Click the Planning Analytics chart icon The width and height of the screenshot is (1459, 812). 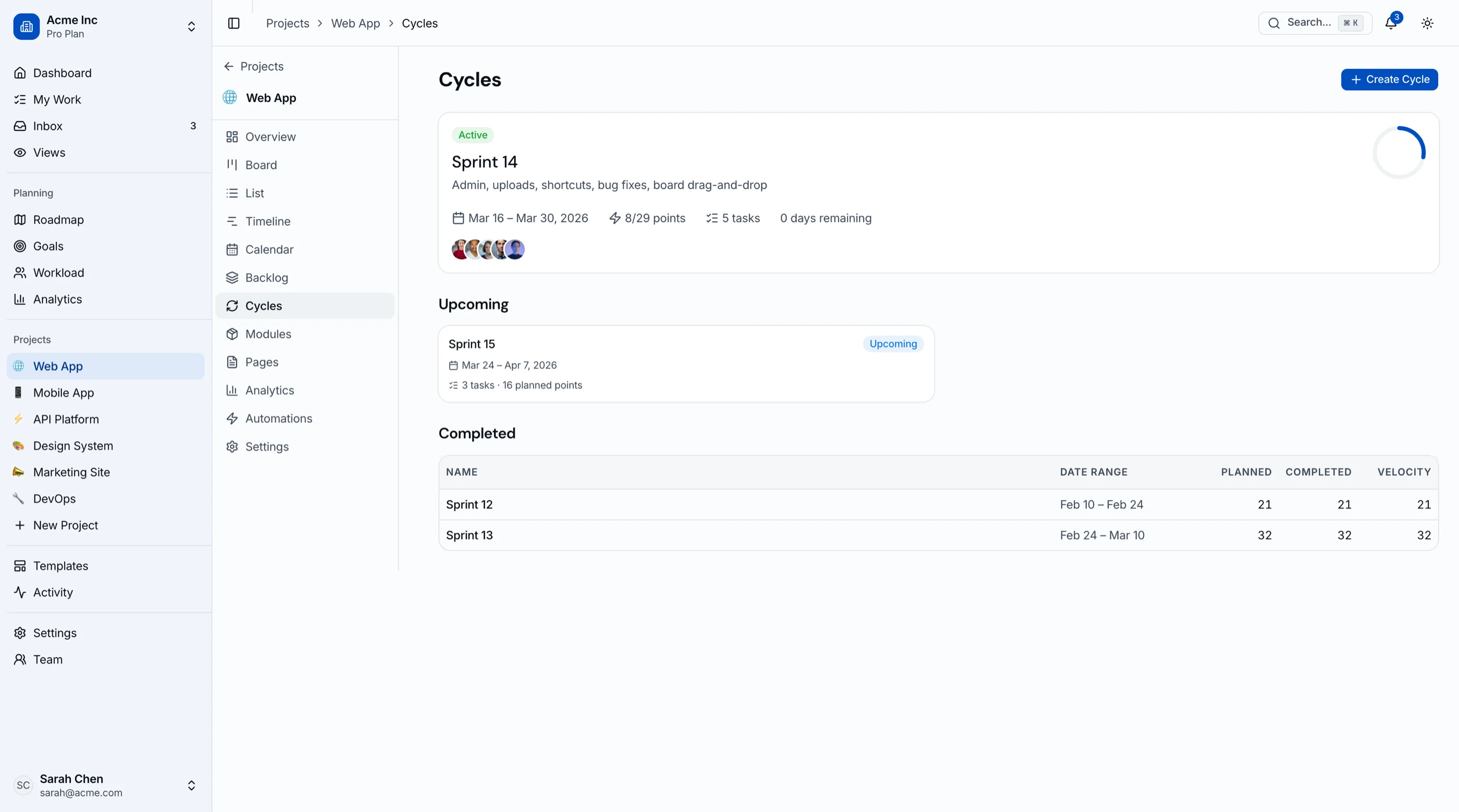tap(20, 299)
